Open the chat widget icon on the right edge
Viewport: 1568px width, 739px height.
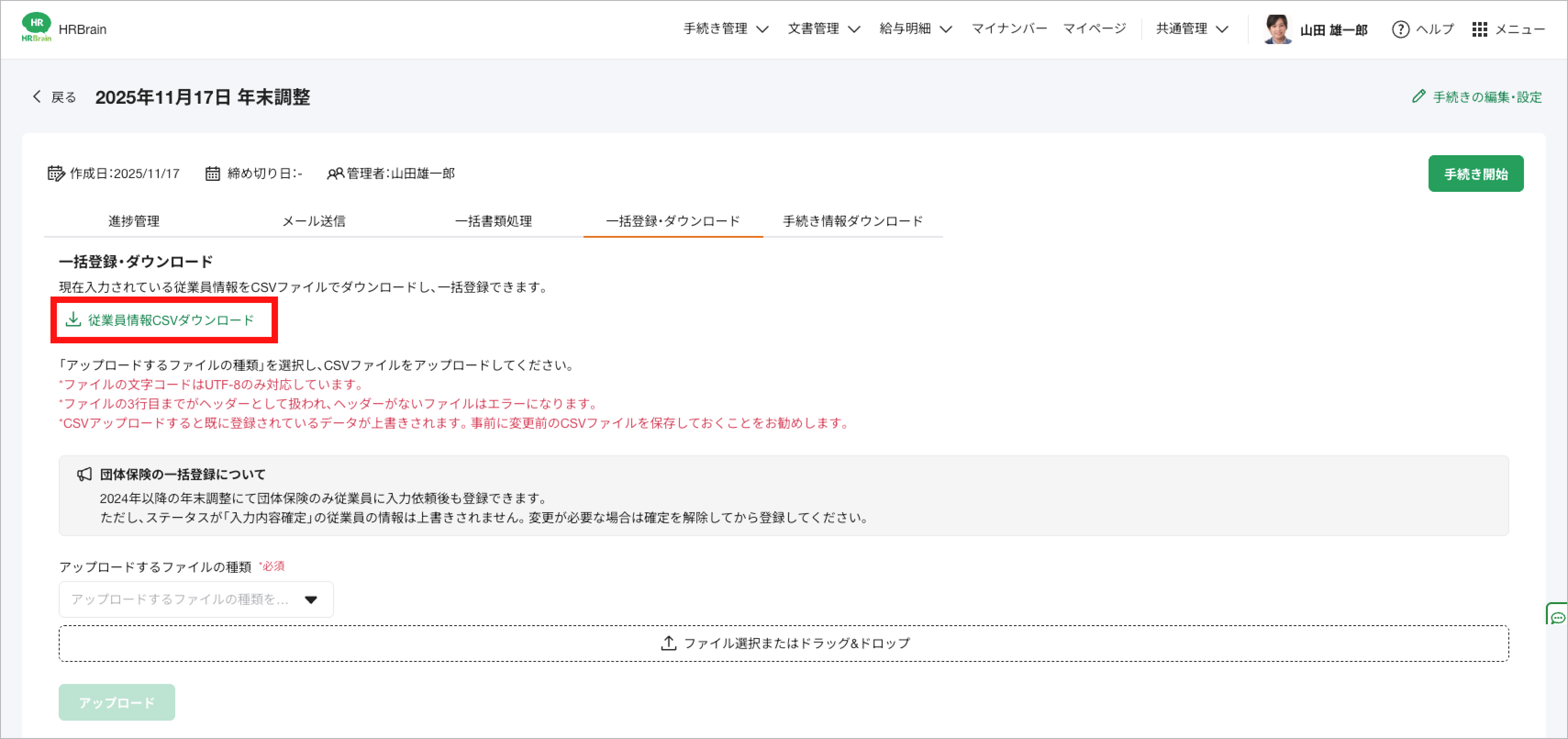(x=1557, y=616)
